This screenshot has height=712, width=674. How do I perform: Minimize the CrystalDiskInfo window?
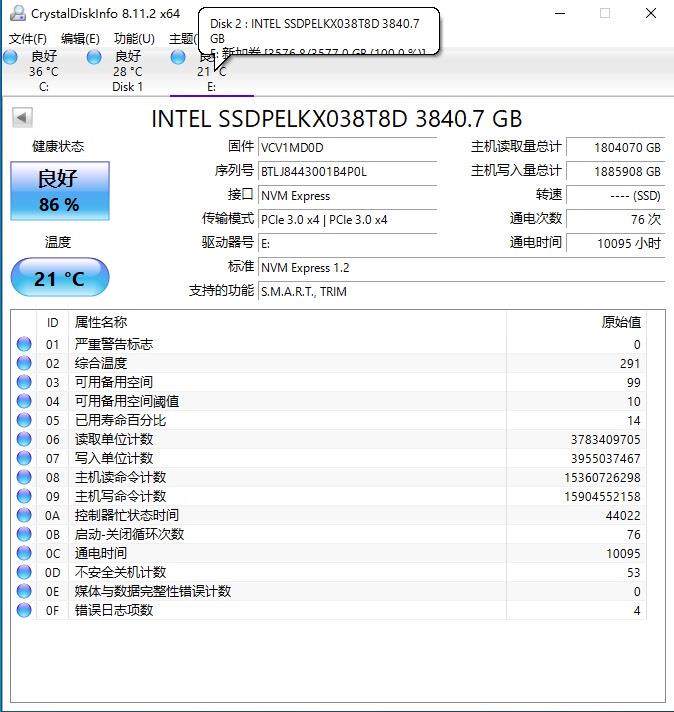click(560, 13)
